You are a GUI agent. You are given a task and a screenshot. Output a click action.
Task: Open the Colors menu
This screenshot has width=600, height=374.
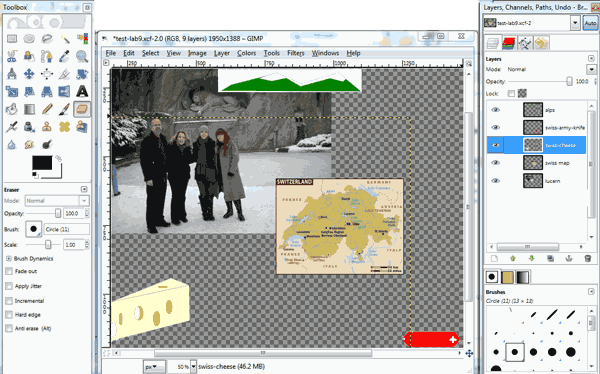tap(246, 53)
